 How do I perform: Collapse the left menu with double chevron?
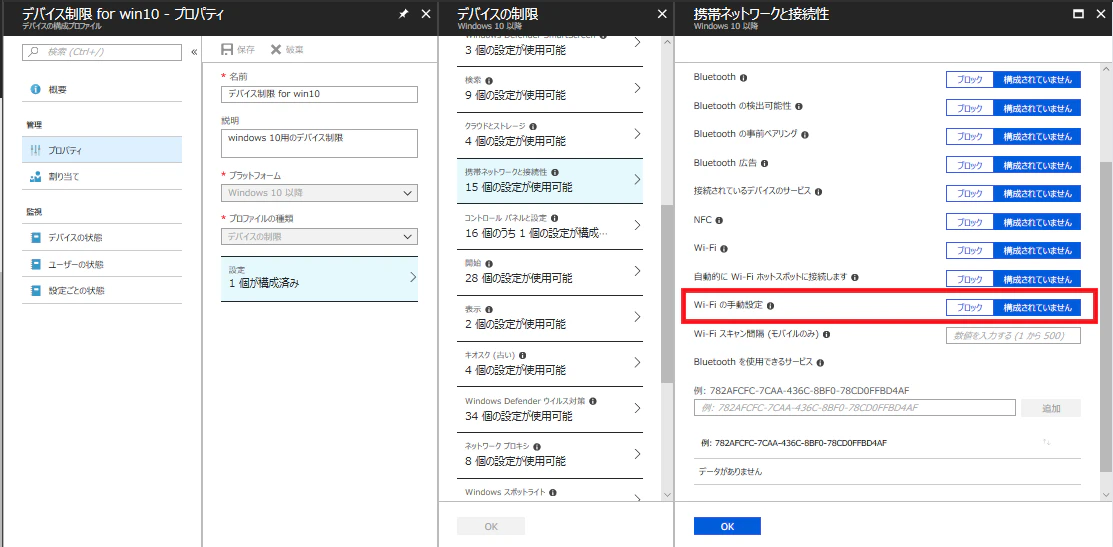[x=194, y=52]
